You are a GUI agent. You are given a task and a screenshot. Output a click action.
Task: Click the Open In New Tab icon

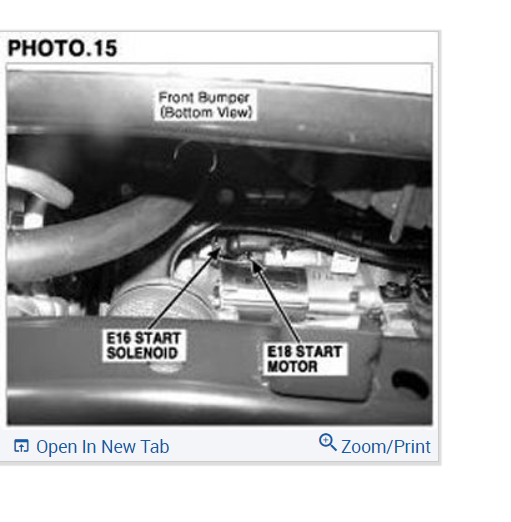tap(21, 446)
